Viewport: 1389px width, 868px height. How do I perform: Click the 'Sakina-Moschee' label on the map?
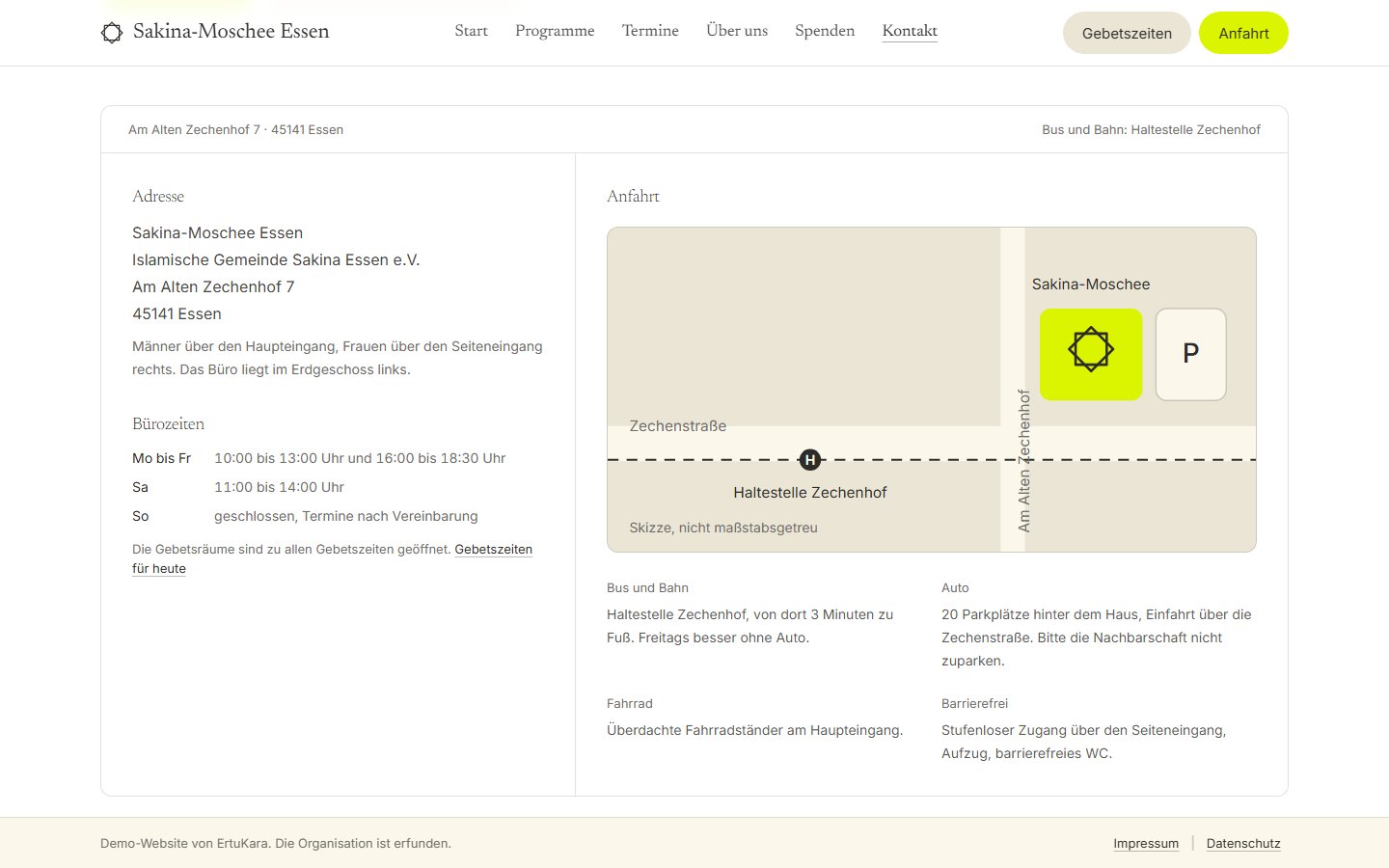click(1091, 285)
